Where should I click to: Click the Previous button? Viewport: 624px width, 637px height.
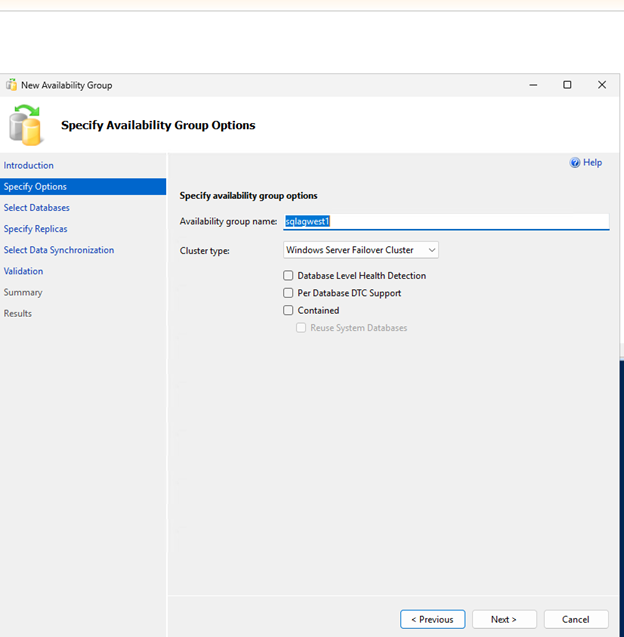click(x=432, y=619)
